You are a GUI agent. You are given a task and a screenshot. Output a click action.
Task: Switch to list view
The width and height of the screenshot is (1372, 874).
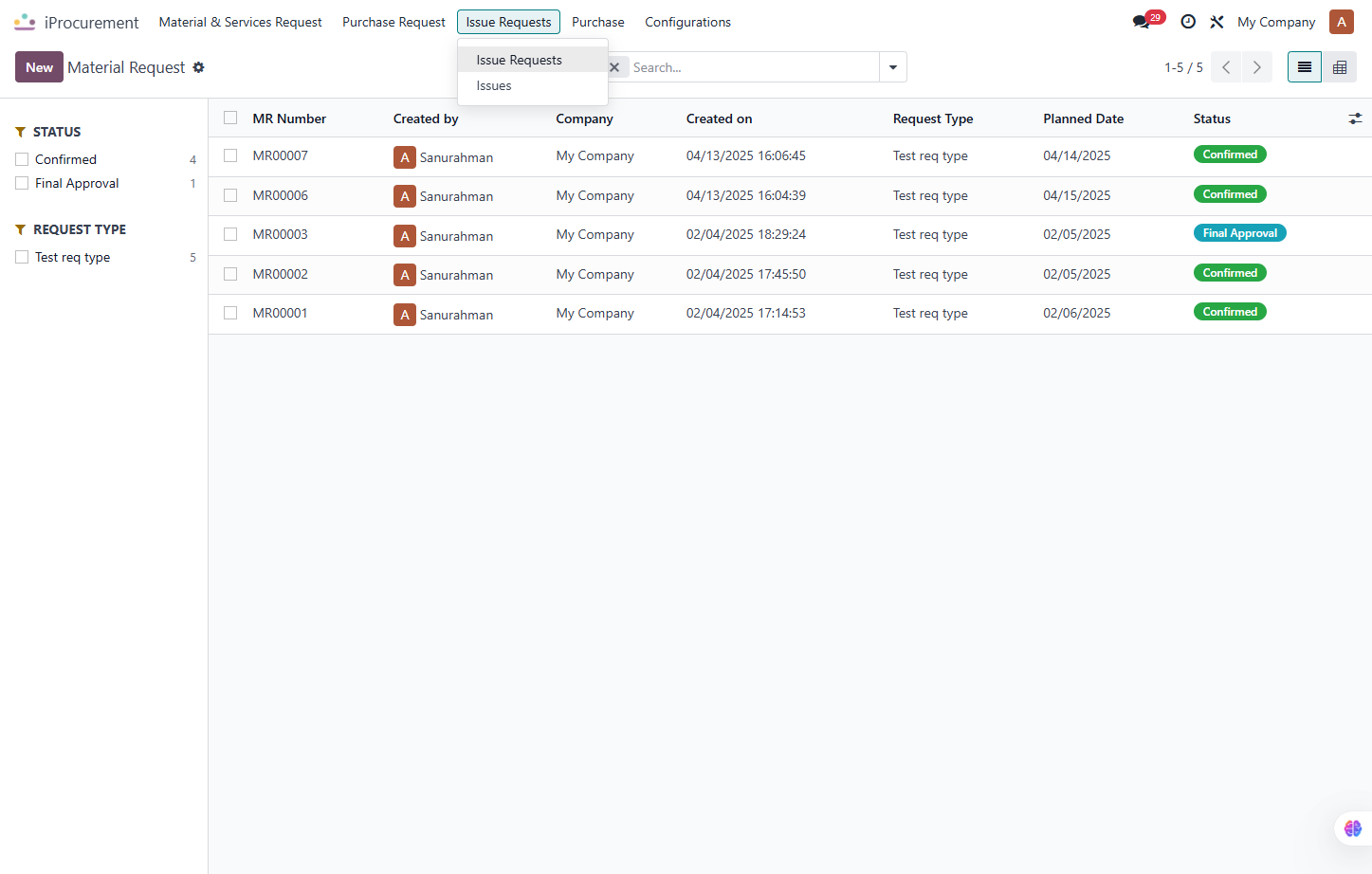point(1305,67)
